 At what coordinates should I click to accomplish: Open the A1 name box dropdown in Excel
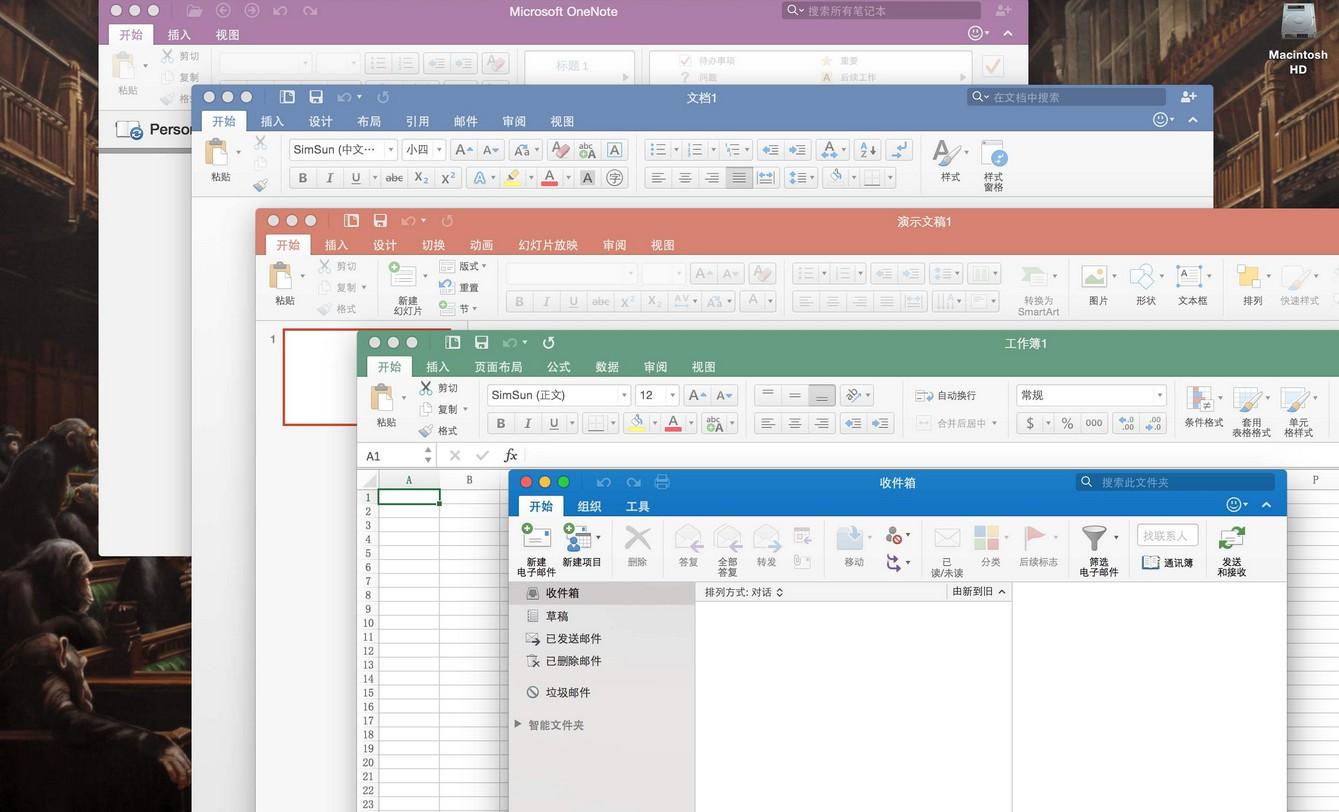point(428,455)
